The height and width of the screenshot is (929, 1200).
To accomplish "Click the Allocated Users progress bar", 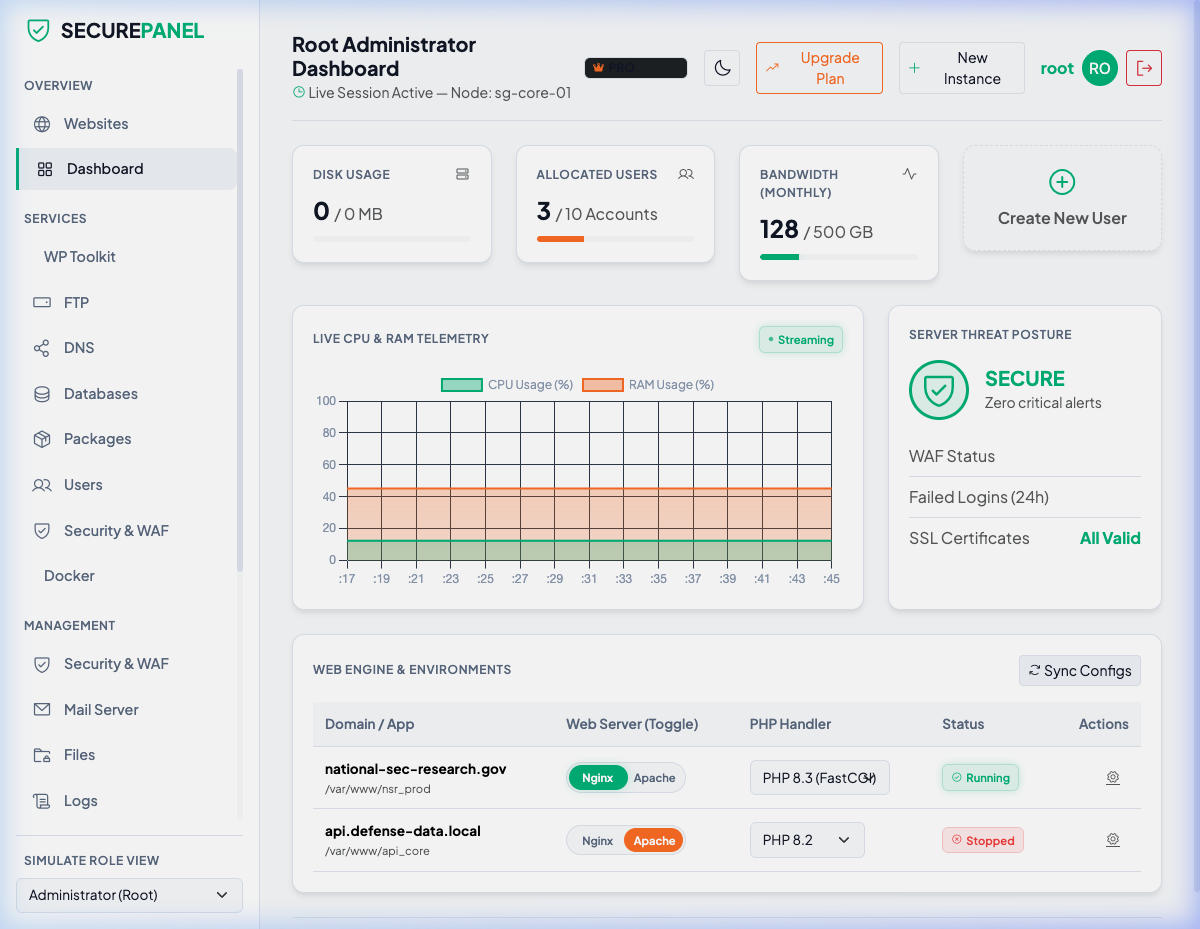I will [615, 239].
